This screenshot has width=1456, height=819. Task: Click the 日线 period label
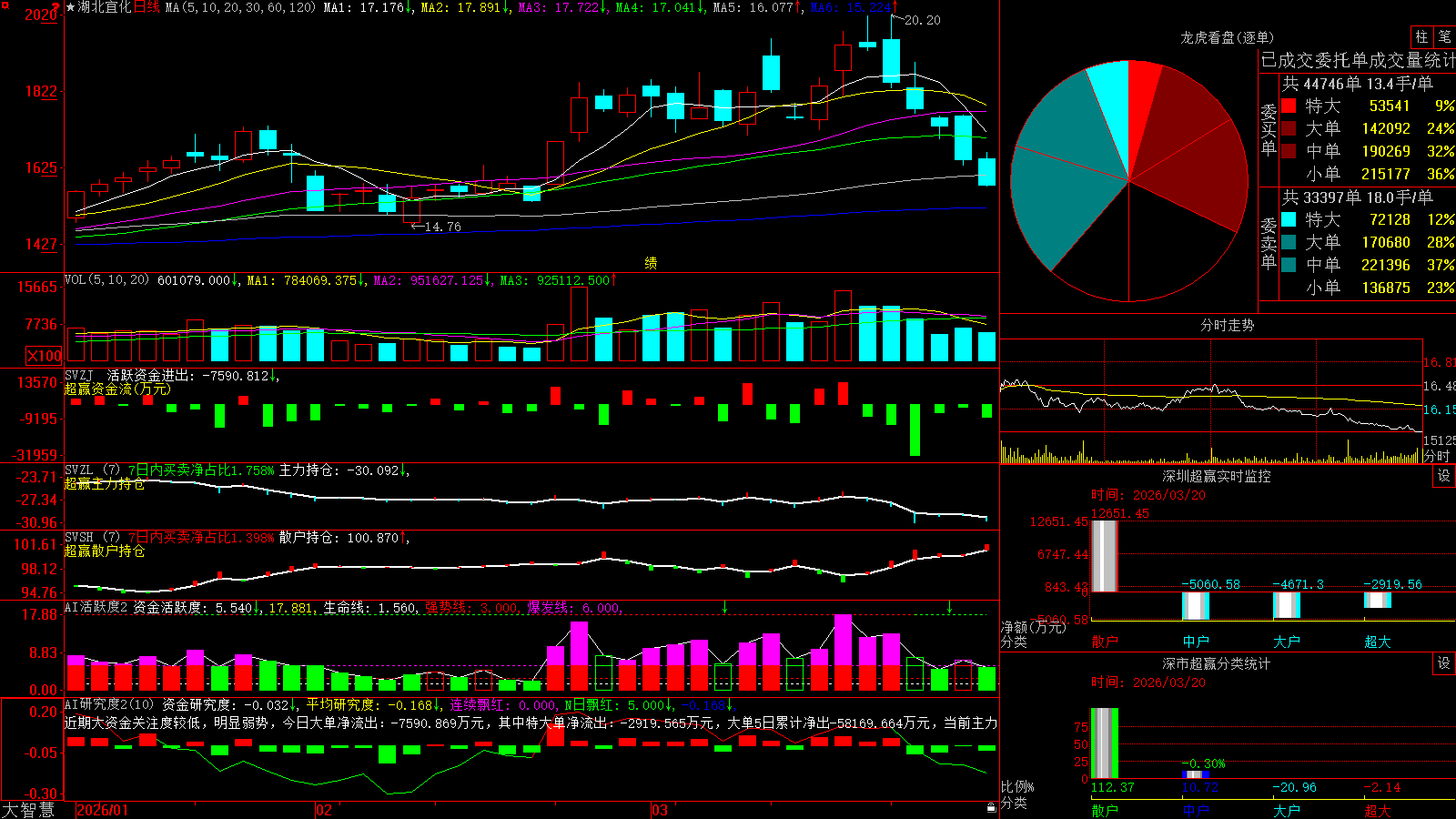pyautogui.click(x=147, y=7)
